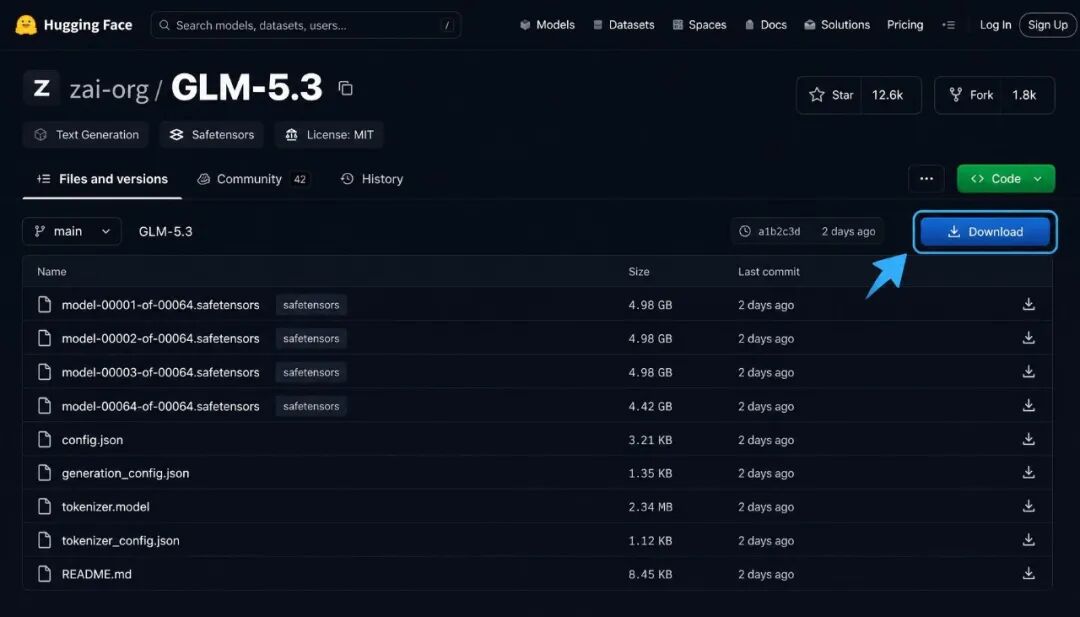Open model-00003-of-00064.safetensors file
Image resolution: width=1080 pixels, height=617 pixels.
click(x=160, y=373)
